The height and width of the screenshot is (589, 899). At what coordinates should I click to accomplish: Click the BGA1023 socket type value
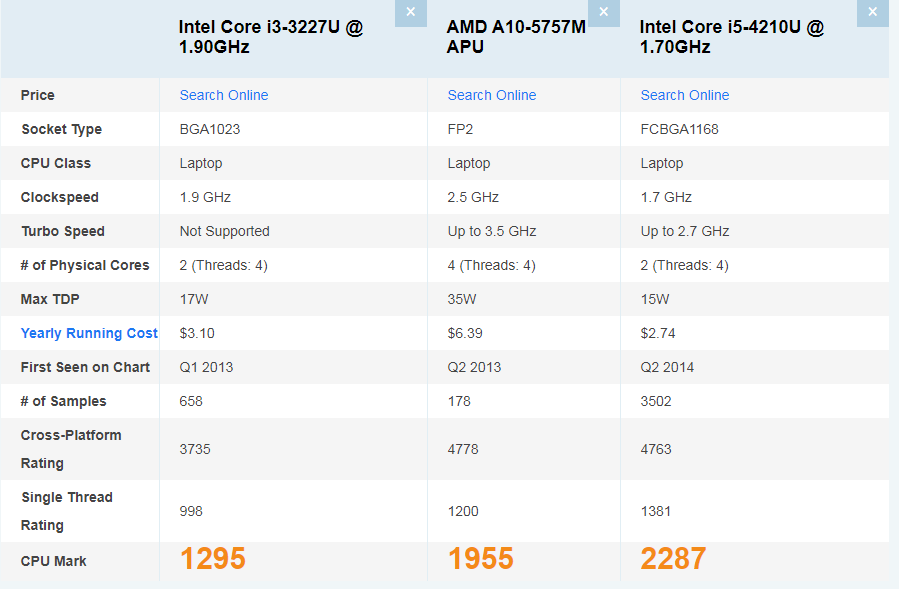210,129
